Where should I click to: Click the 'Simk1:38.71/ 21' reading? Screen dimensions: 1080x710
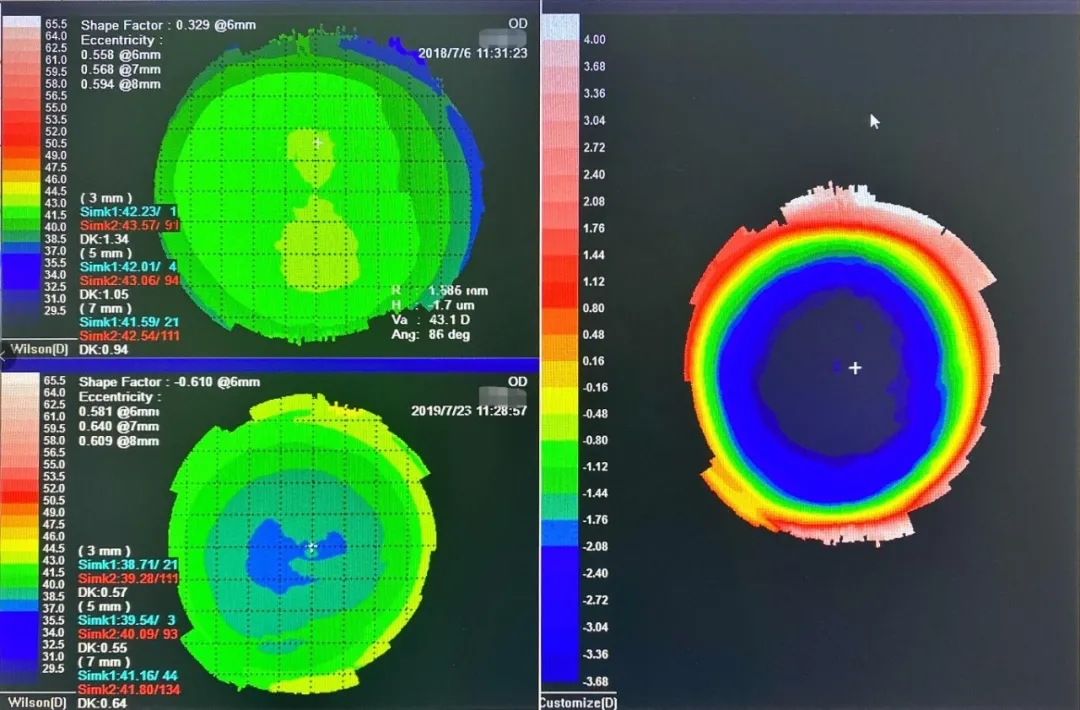click(x=128, y=564)
